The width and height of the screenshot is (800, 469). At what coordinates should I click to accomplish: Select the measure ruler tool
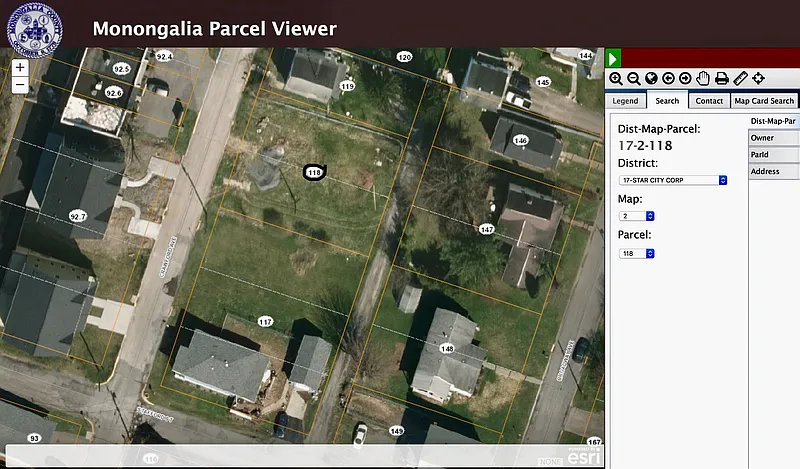click(740, 78)
